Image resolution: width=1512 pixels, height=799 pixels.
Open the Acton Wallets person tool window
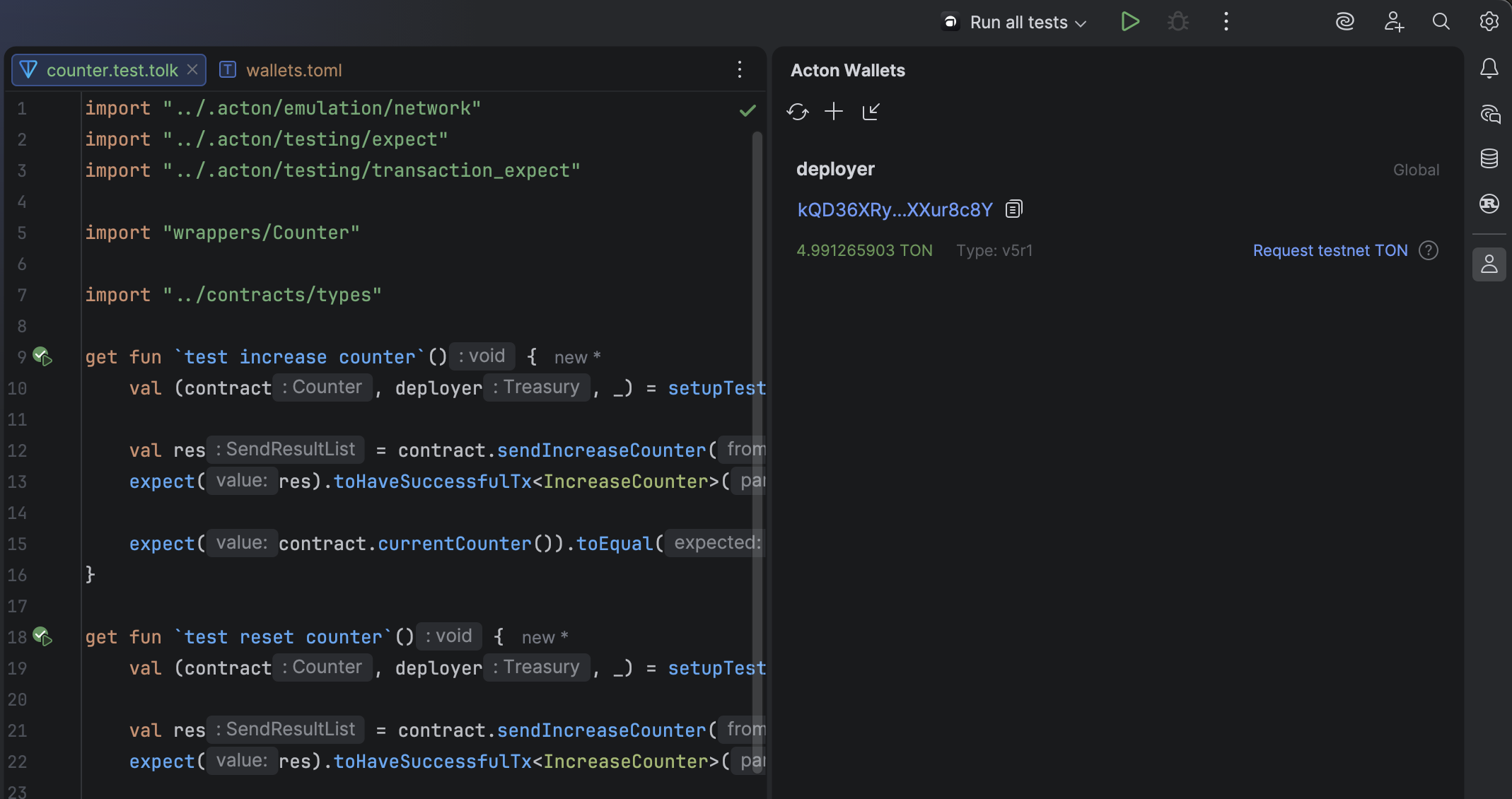(1489, 264)
